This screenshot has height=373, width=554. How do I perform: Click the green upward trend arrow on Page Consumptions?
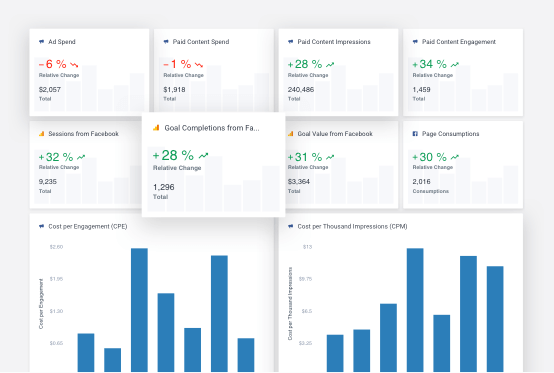coord(455,157)
